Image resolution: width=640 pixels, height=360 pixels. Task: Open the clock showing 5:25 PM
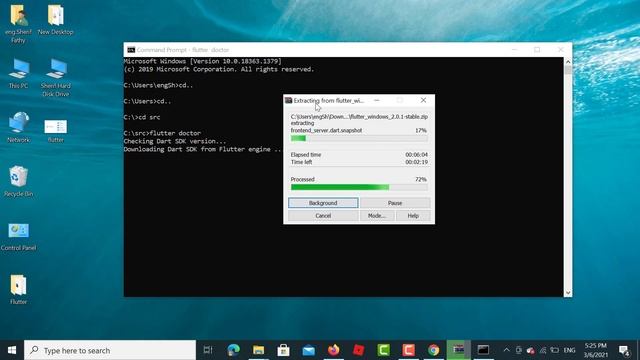pos(596,350)
